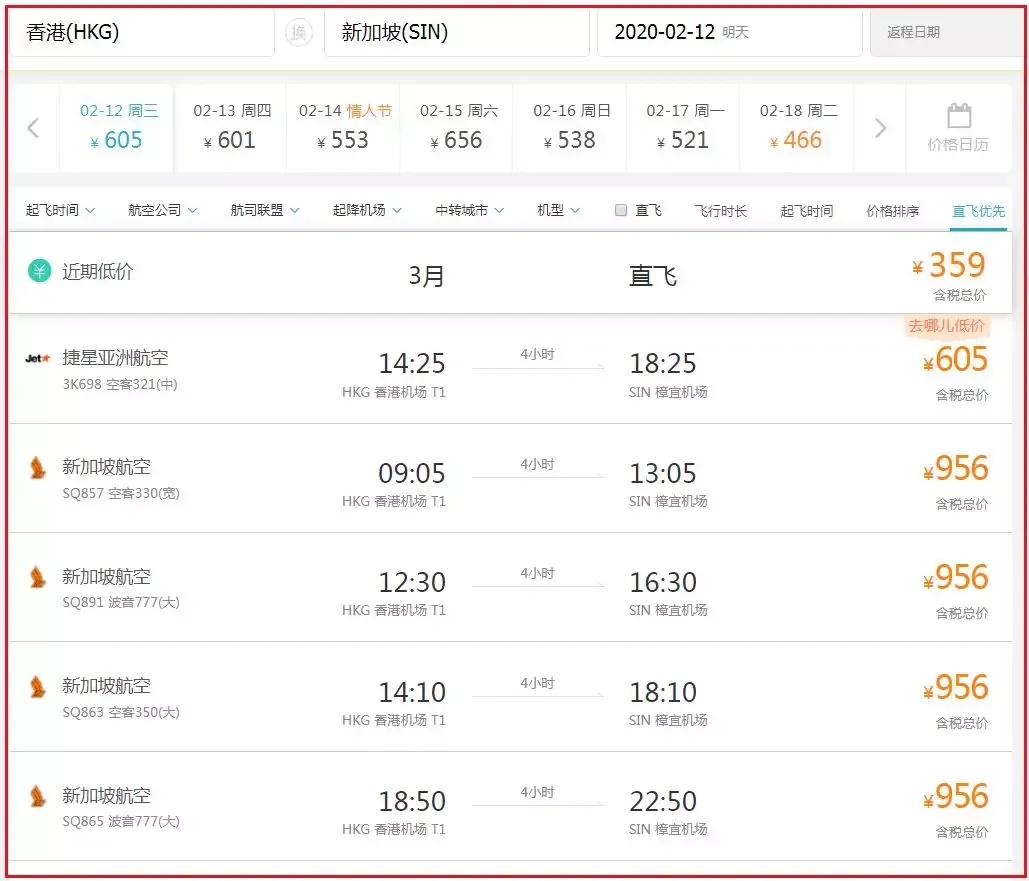Select the ¥605 Jetstar price
This screenshot has width=1029, height=881.
(x=955, y=360)
